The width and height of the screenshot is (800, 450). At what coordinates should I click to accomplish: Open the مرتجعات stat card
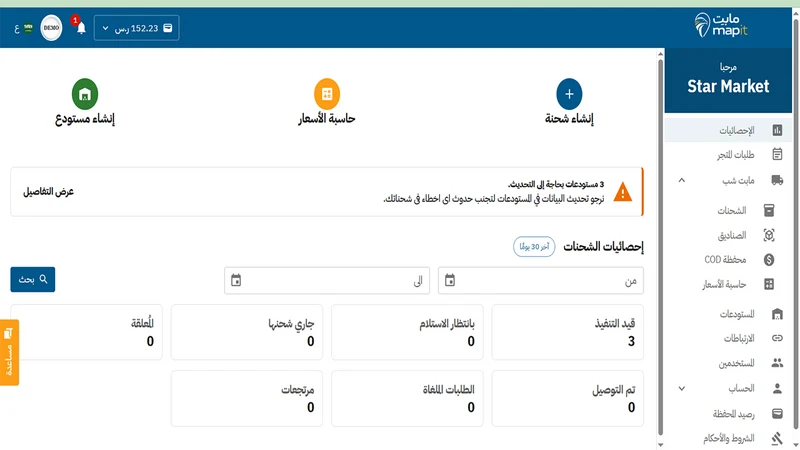[x=246, y=398]
